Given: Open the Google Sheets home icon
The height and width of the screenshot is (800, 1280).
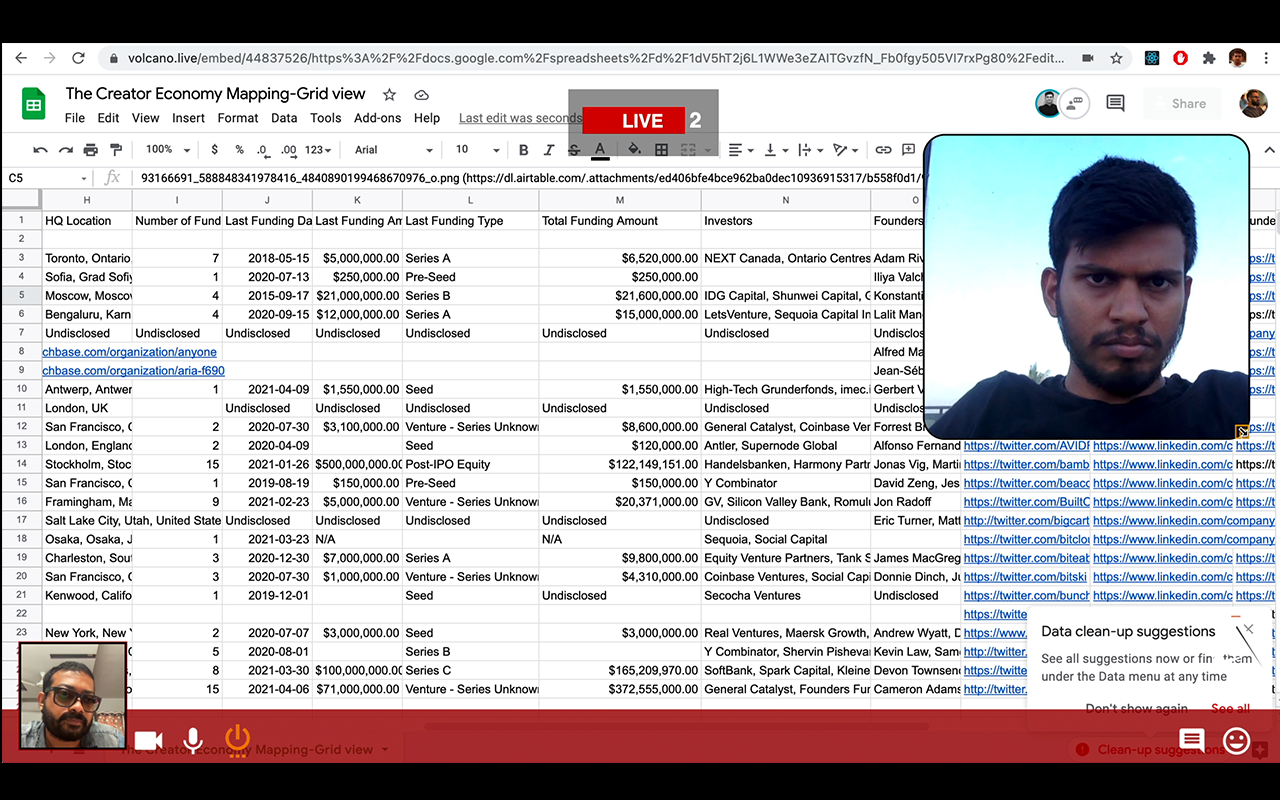Looking at the screenshot, I should coord(34,104).
